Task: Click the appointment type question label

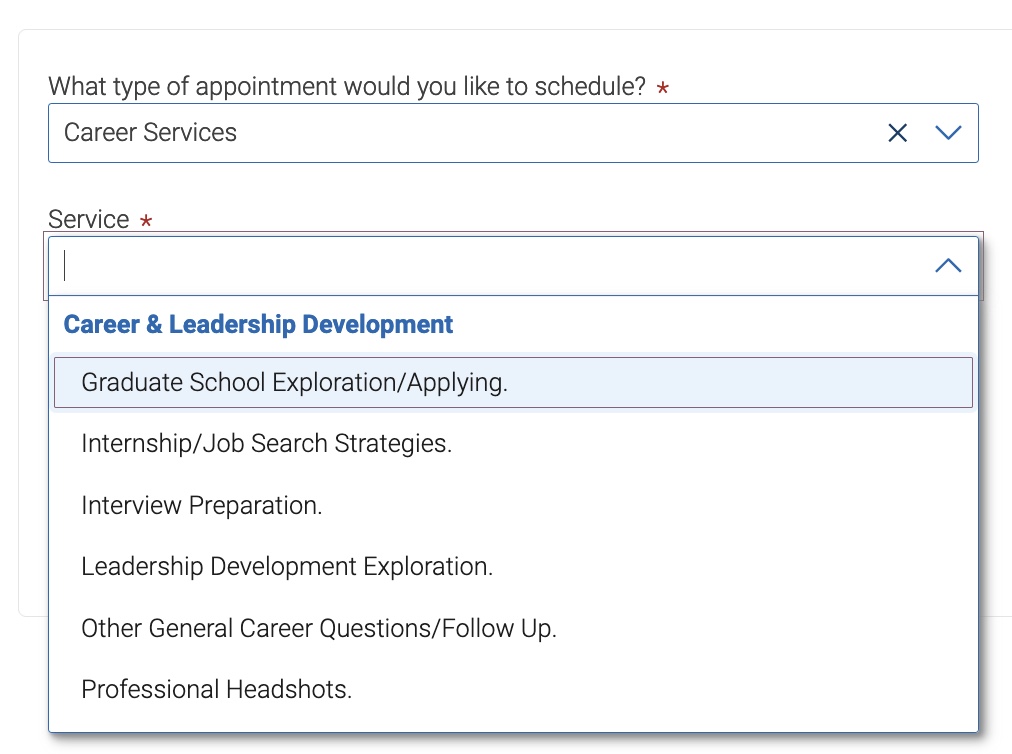Action: (347, 87)
